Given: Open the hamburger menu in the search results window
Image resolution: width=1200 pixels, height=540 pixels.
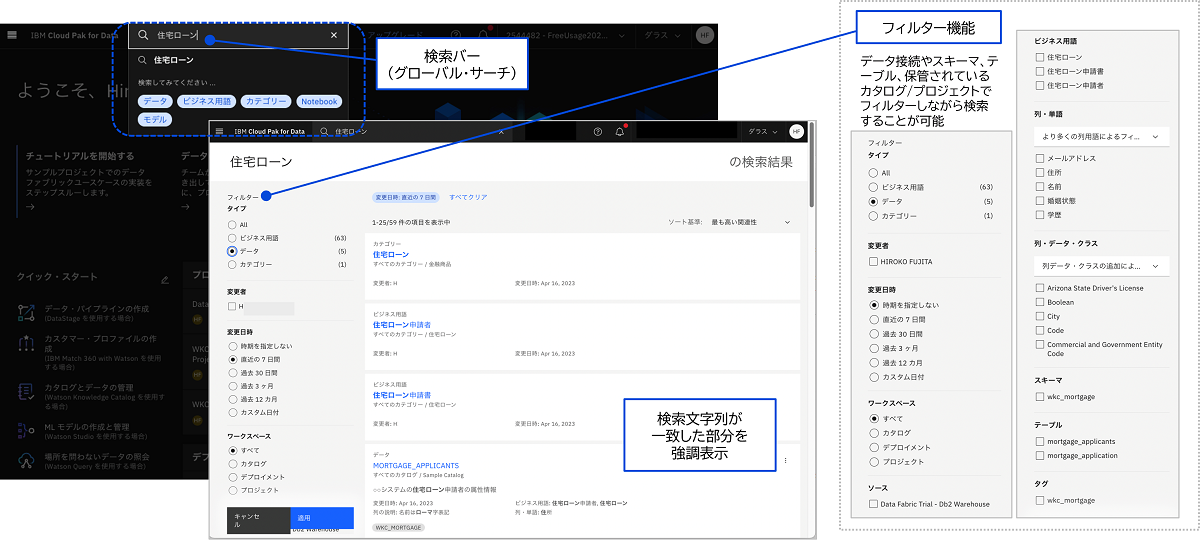Looking at the screenshot, I should [x=220, y=131].
